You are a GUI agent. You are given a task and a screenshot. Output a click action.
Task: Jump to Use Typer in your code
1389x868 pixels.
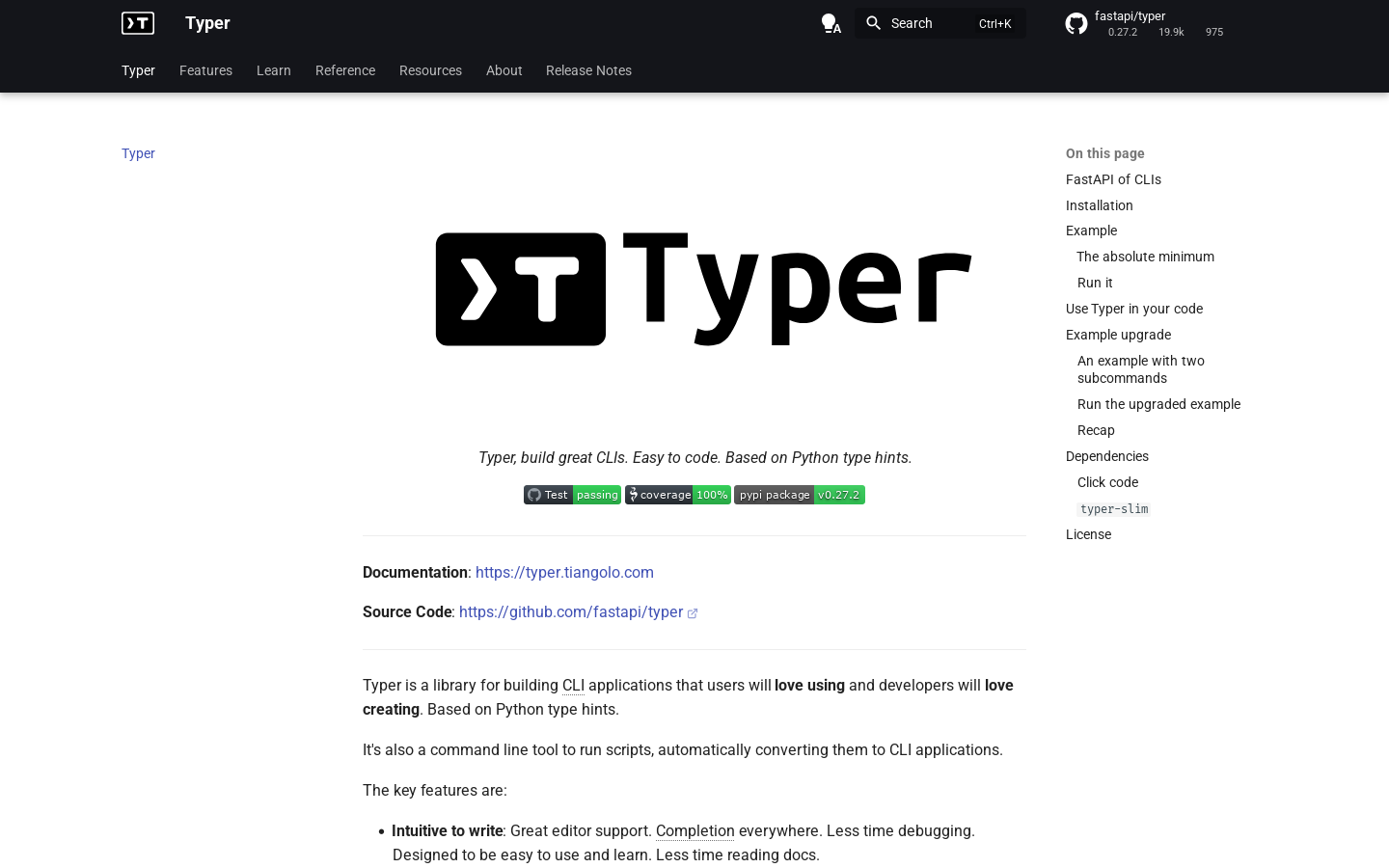(1134, 309)
